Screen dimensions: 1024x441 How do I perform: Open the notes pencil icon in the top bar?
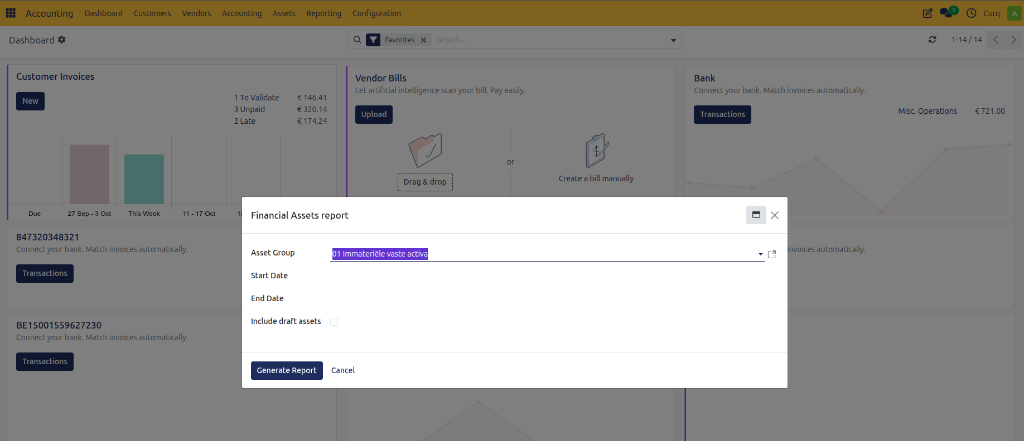[927, 13]
